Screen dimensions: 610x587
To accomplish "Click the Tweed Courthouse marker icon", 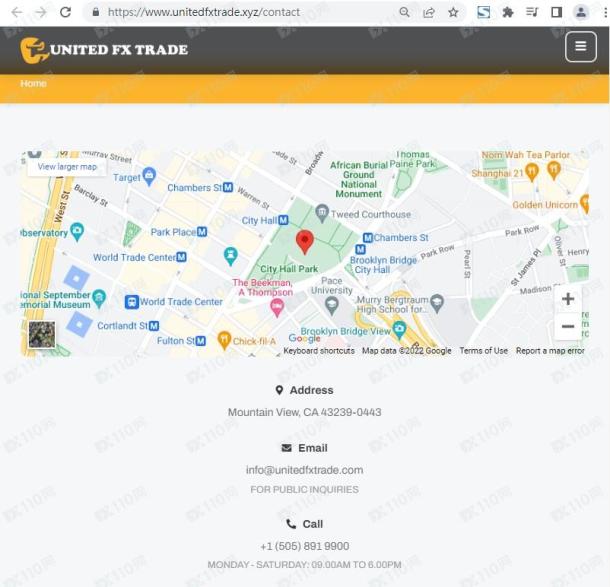I will (x=322, y=213).
